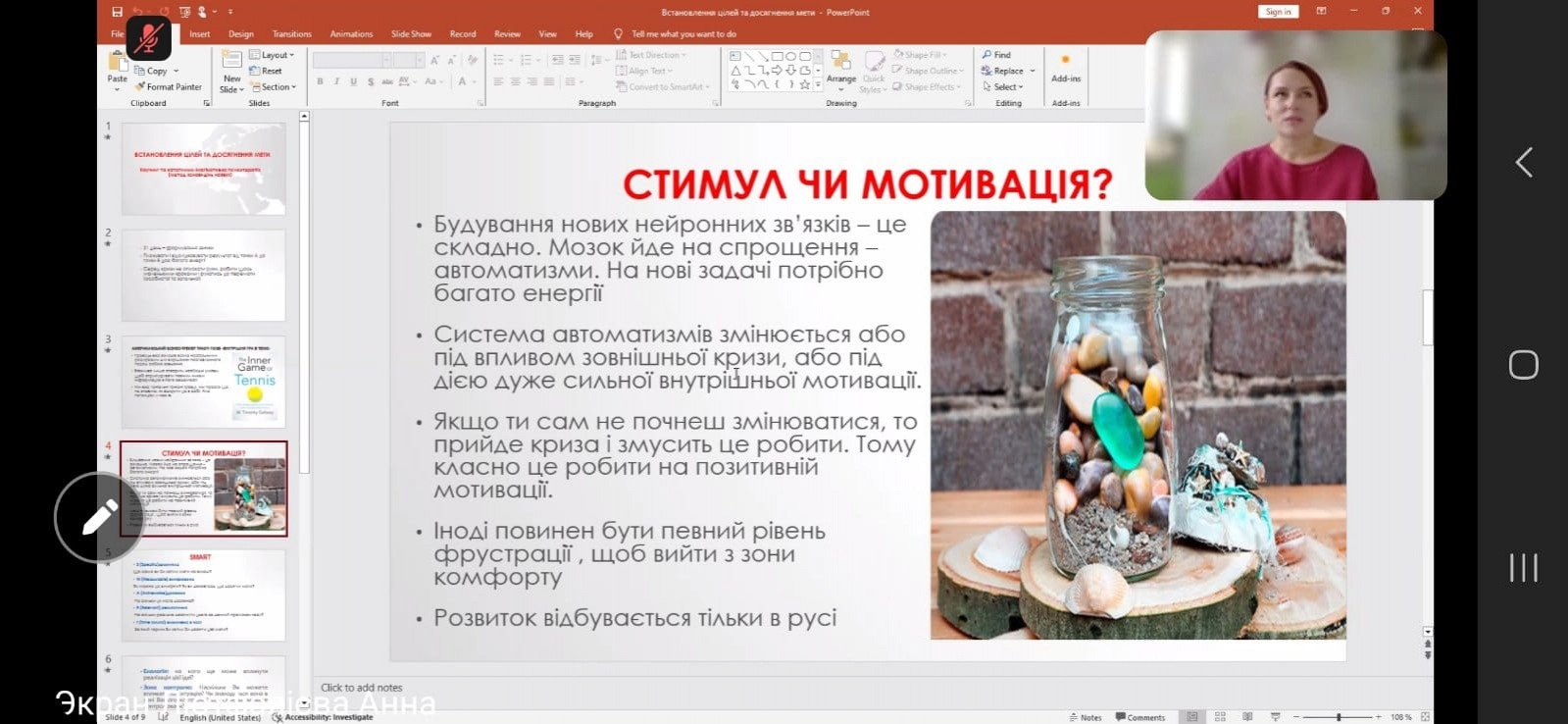Click the Paste clipboard icon
The height and width of the screenshot is (724, 1568).
[117, 63]
